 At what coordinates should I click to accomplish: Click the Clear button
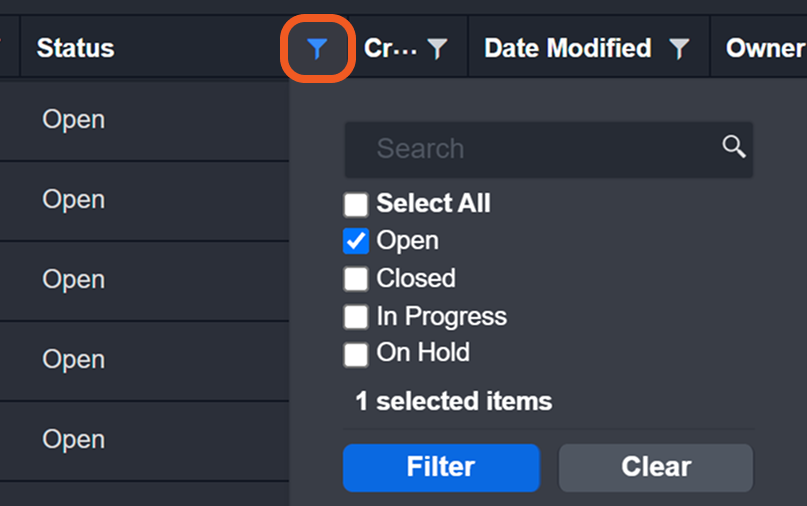pyautogui.click(x=655, y=467)
